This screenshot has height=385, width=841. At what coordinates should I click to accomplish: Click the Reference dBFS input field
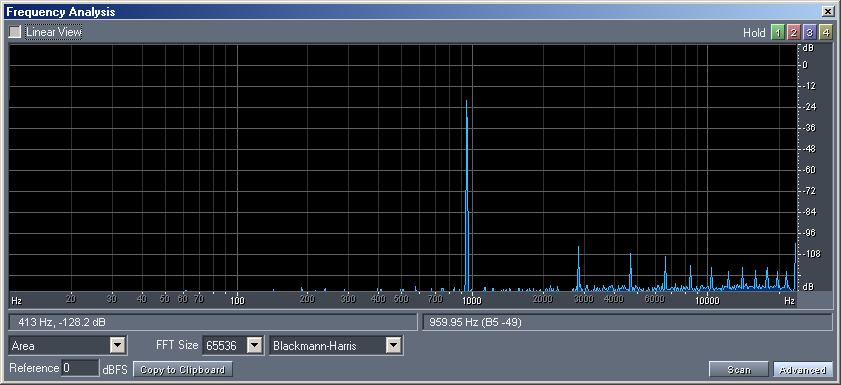80,368
